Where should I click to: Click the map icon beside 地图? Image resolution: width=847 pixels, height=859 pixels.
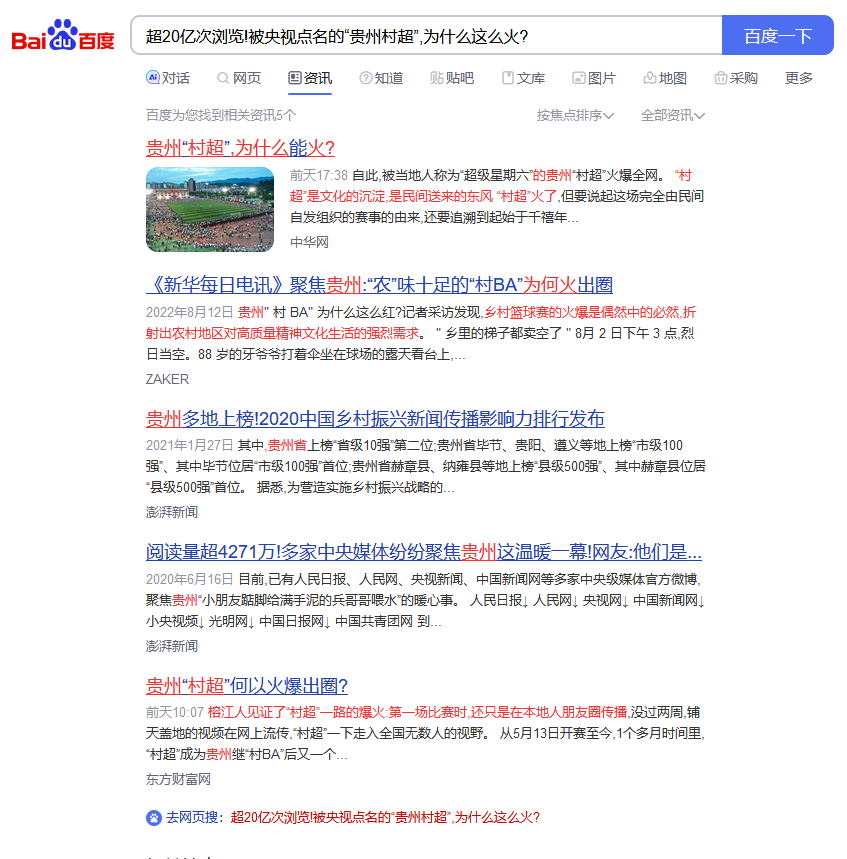point(650,78)
